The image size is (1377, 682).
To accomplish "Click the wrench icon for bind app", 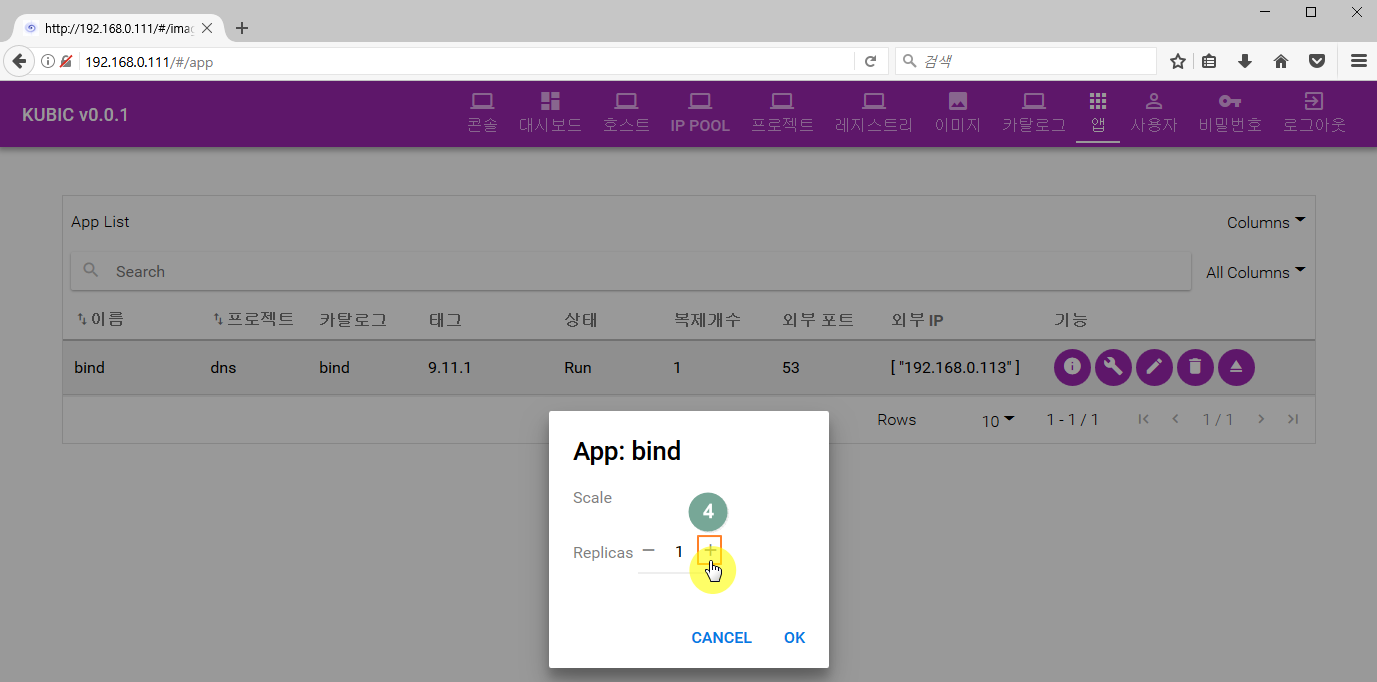I will click(1113, 367).
